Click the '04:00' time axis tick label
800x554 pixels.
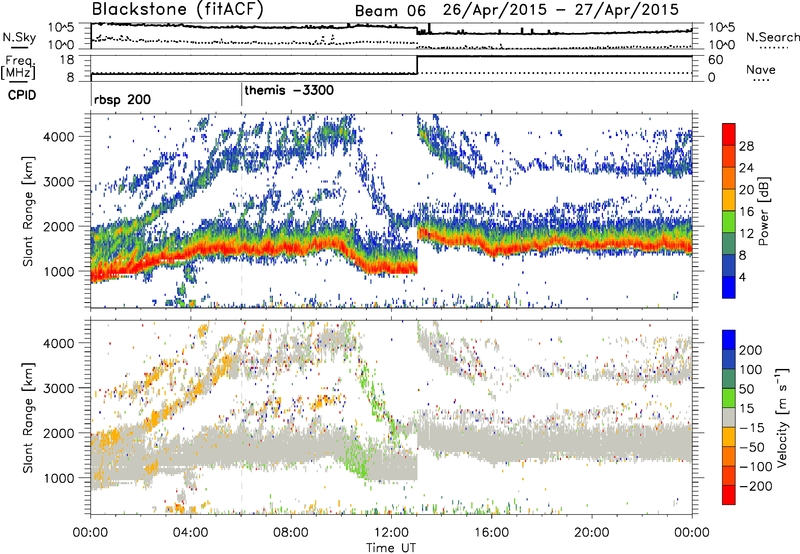(x=191, y=533)
